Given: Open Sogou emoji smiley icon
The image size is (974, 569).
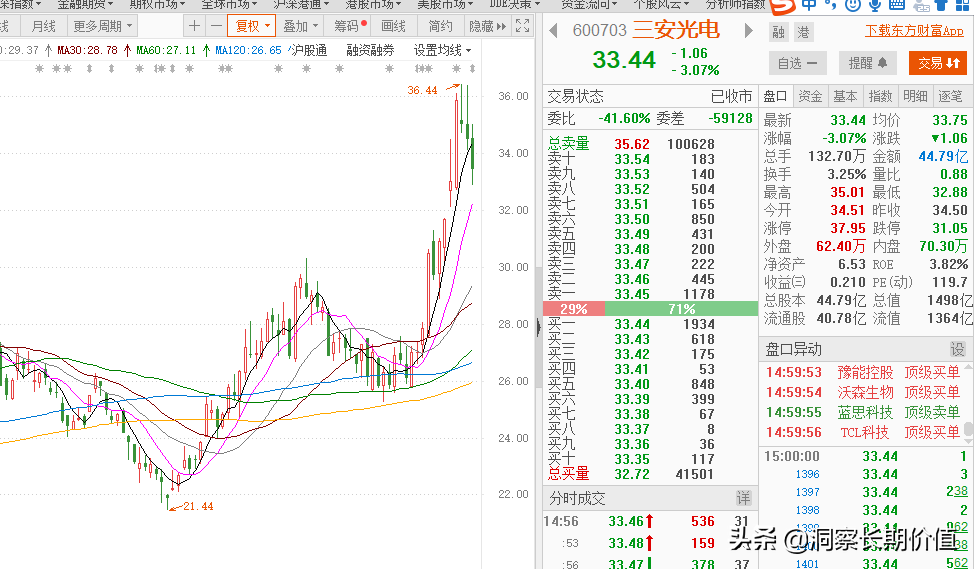Looking at the screenshot, I should click(853, 5).
